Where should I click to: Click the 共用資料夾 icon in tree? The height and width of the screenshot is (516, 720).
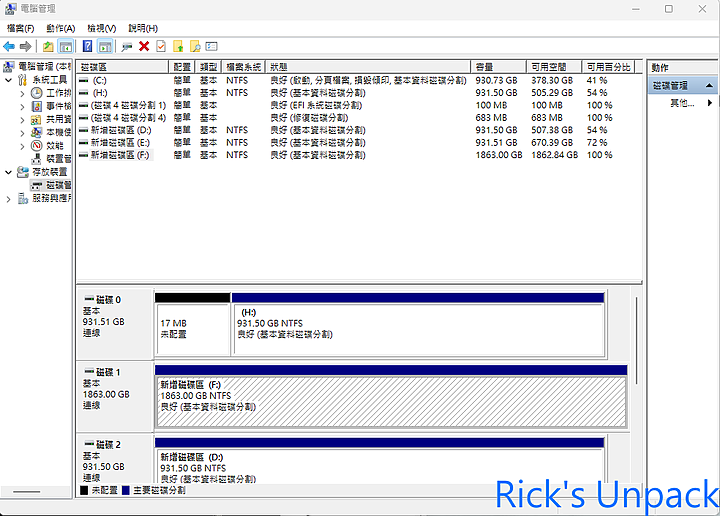point(36,120)
